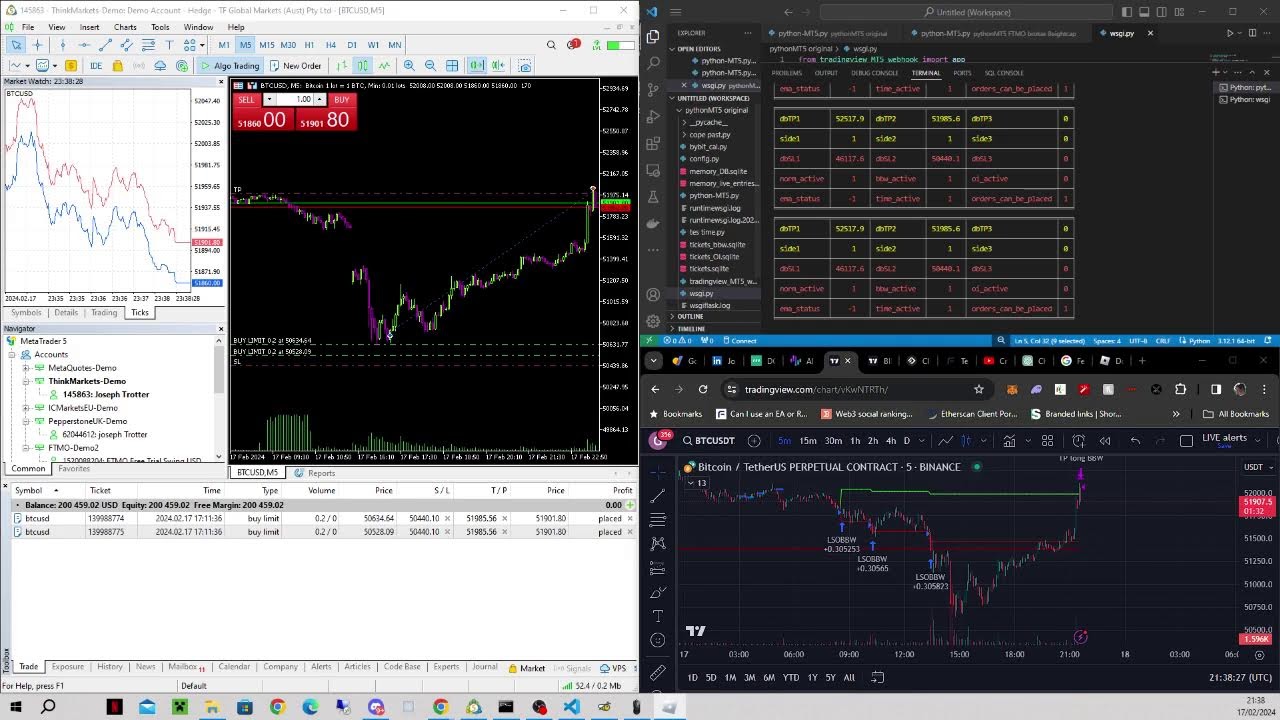Open MetaTrader Tools menu
This screenshot has width=1280, height=720.
(160, 27)
